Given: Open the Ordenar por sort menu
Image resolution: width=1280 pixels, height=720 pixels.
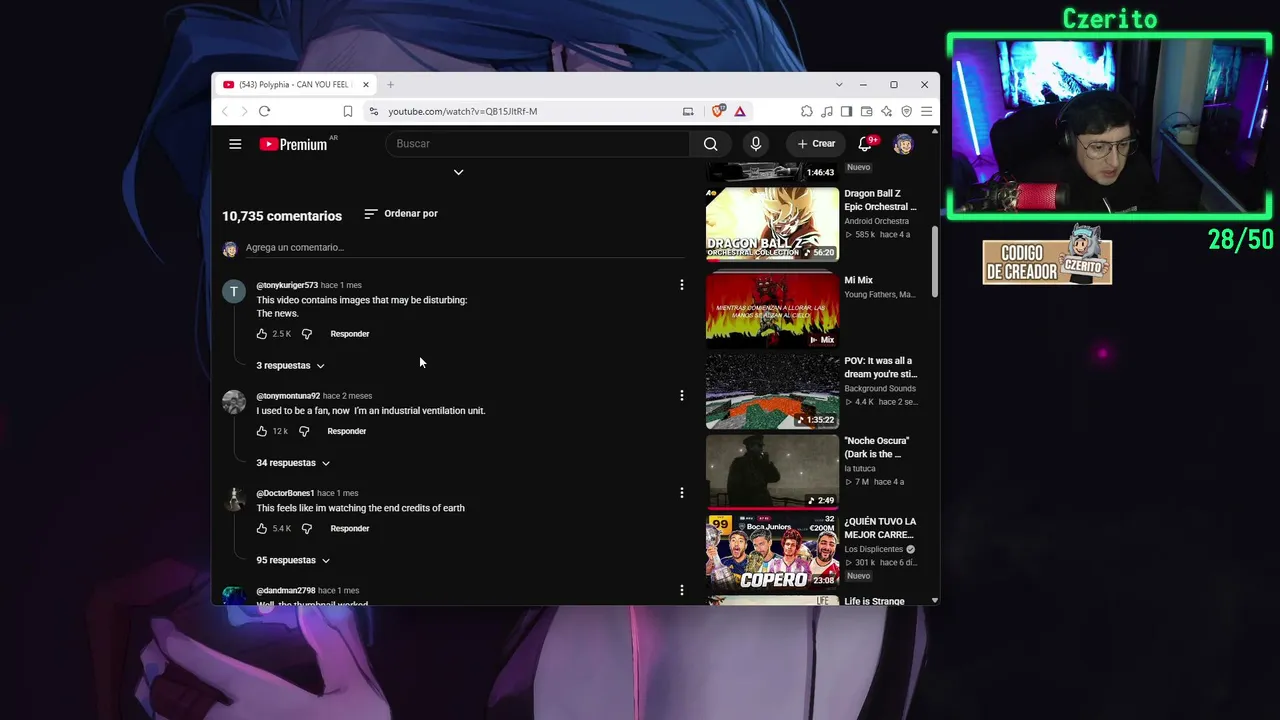Looking at the screenshot, I should pyautogui.click(x=400, y=214).
